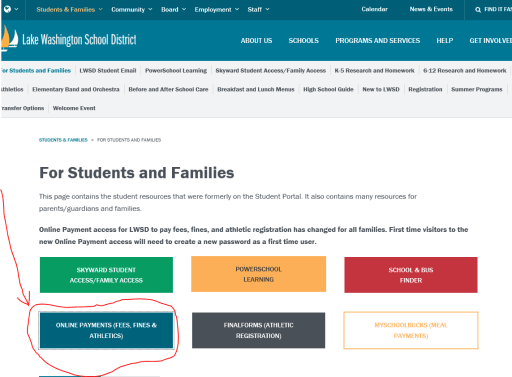Select the Schools menu item
Viewport: 512px width, 377px height.
pyautogui.click(x=303, y=40)
